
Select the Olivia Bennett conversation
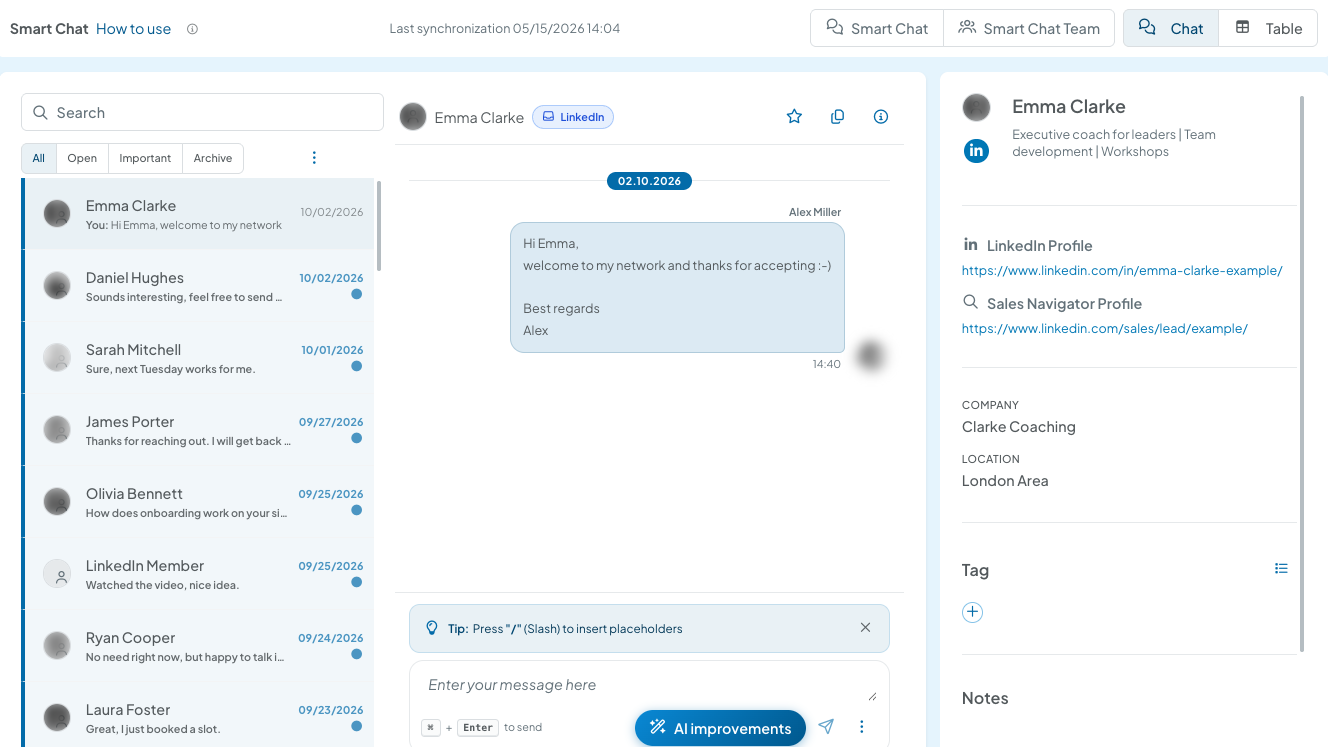[x=198, y=502]
